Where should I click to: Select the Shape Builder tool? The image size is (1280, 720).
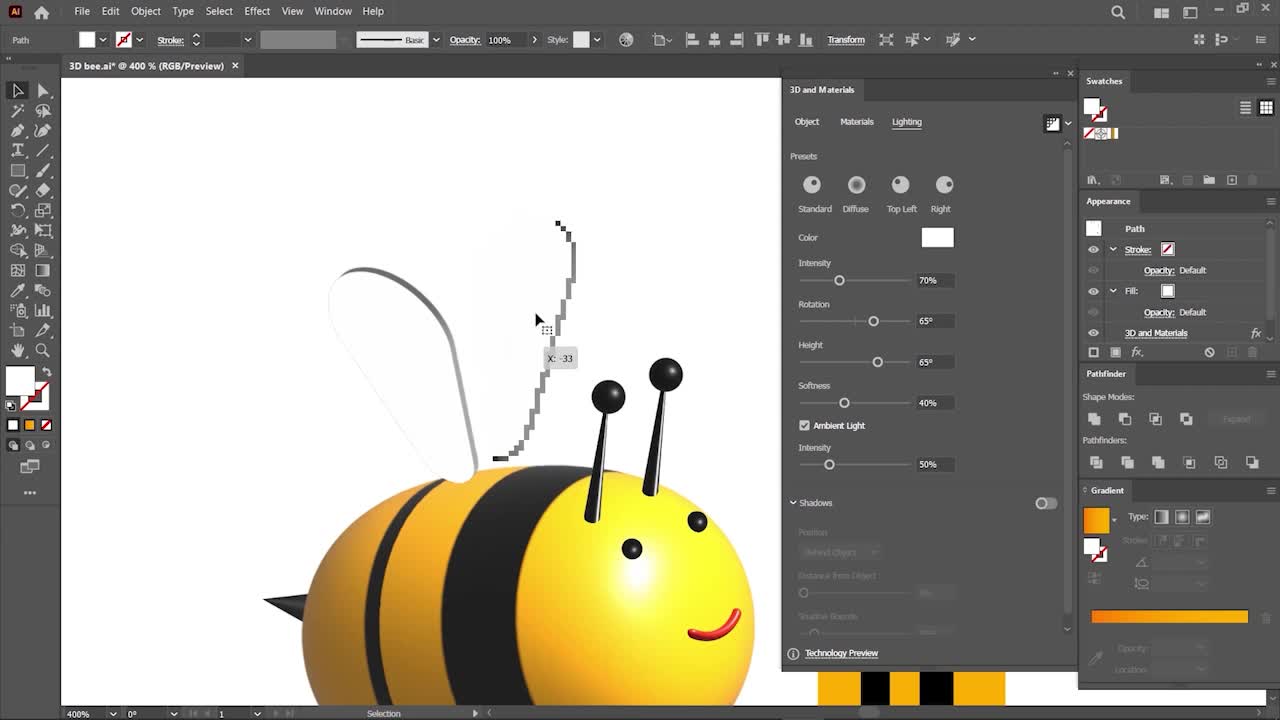pos(18,251)
